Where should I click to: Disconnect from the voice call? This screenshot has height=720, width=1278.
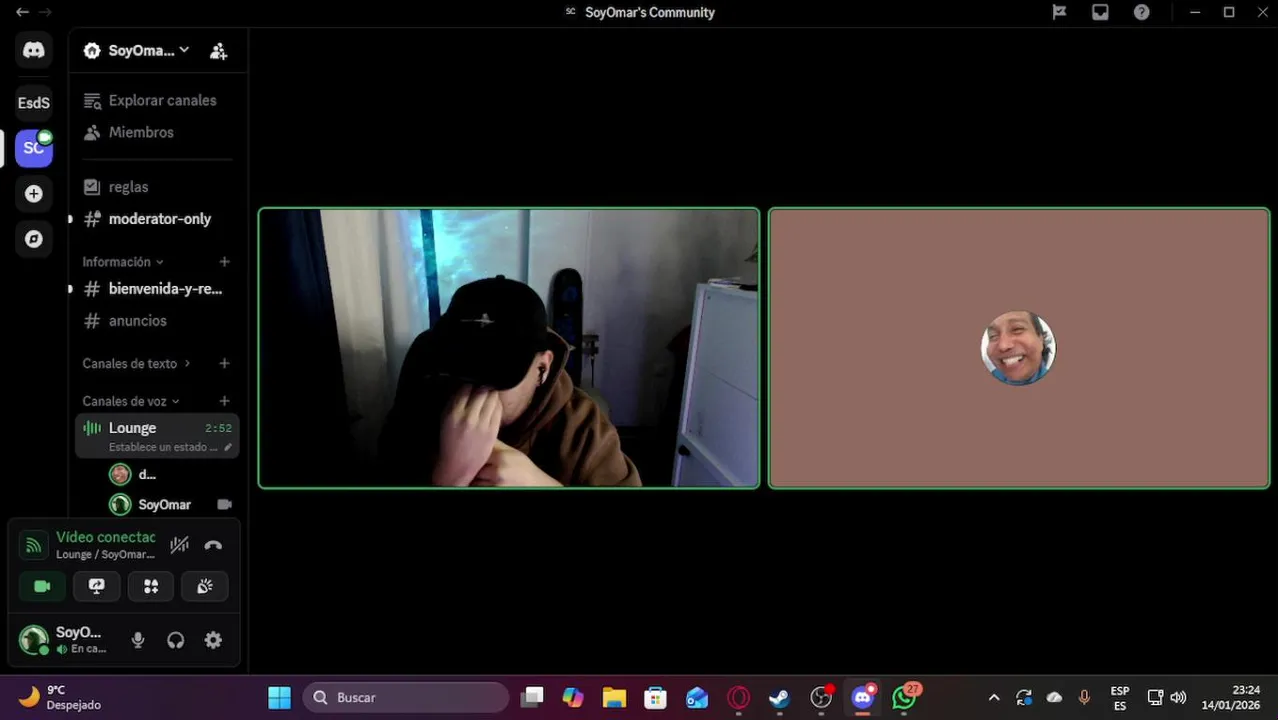213,545
